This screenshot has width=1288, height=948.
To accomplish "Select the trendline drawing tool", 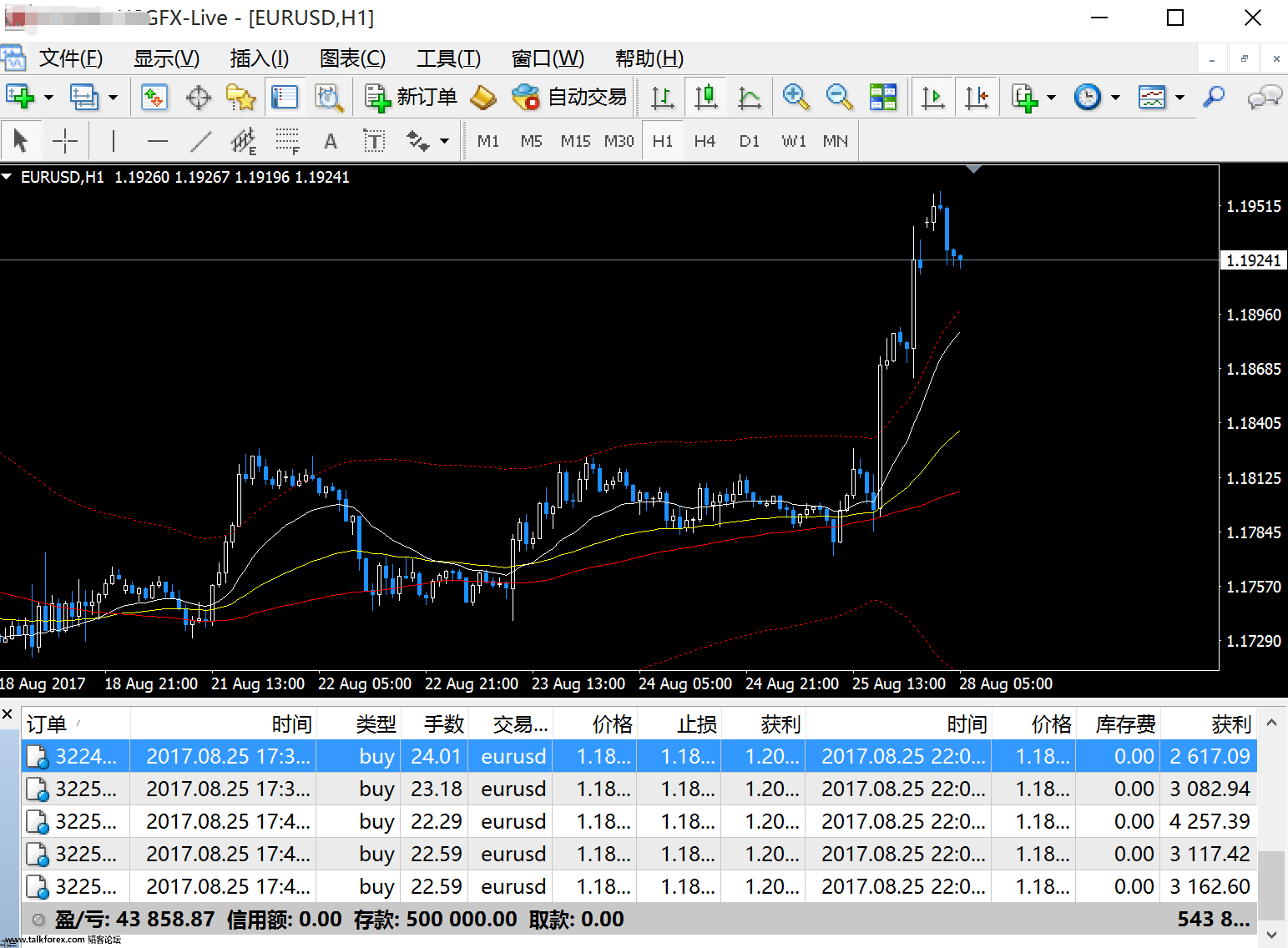I will tap(200, 141).
